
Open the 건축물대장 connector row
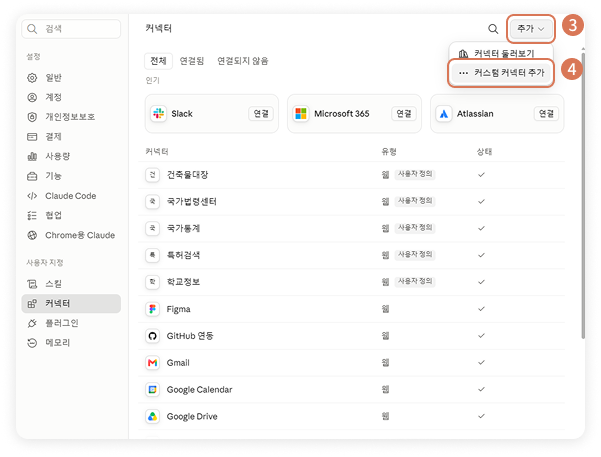click(351, 175)
